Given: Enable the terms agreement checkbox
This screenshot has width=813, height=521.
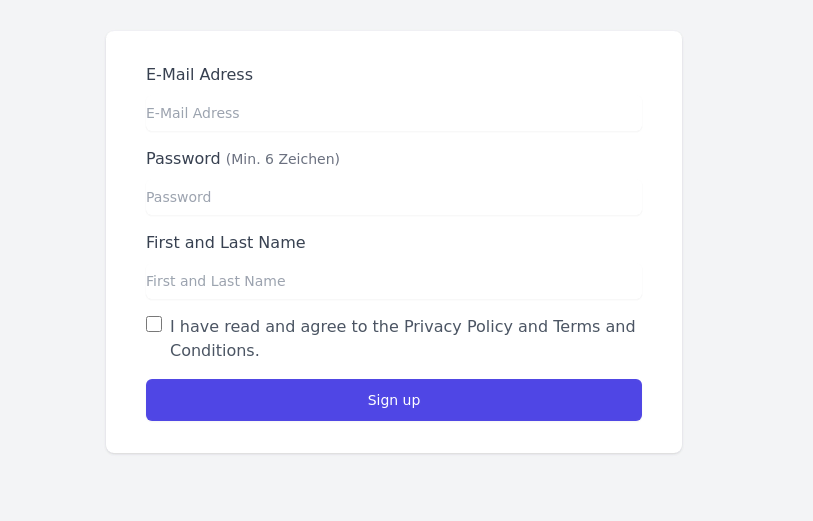Looking at the screenshot, I should coord(154,324).
